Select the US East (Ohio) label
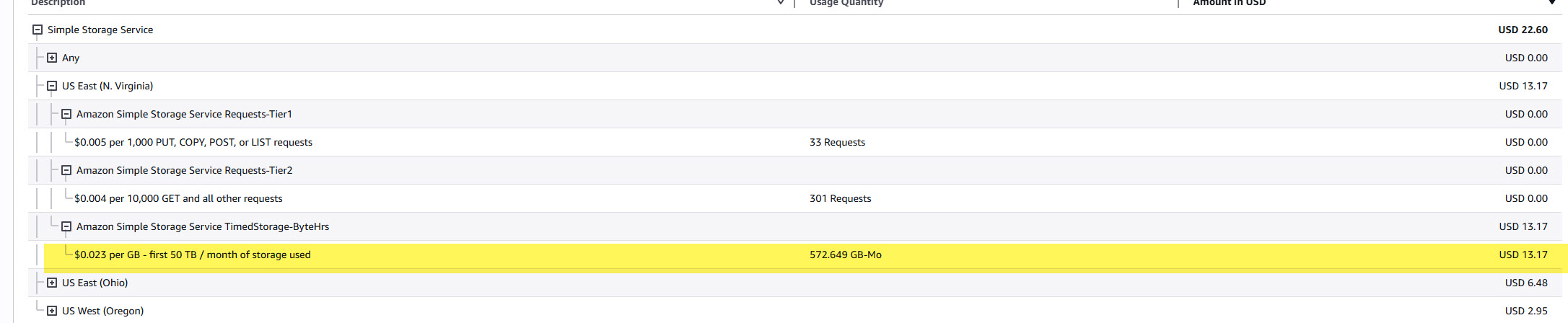This screenshot has height=323, width=1568. (95, 283)
